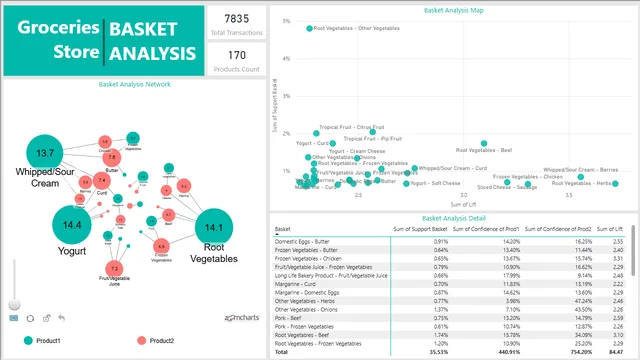Toggle Product1 in the network legend

tap(42, 340)
